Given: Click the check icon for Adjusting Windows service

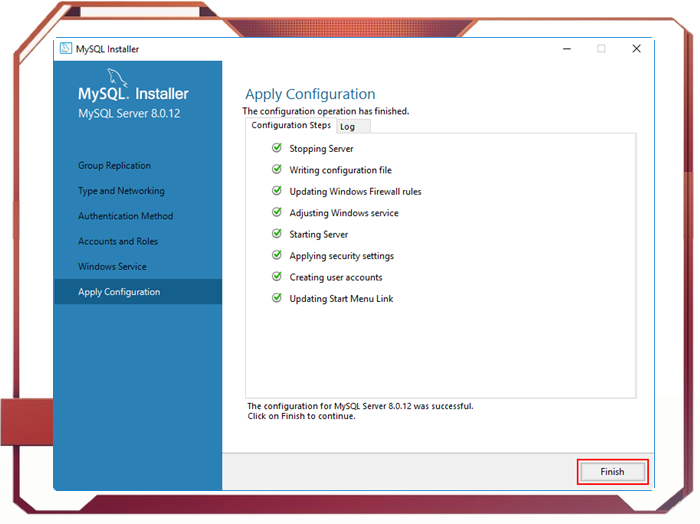Looking at the screenshot, I should (x=276, y=212).
